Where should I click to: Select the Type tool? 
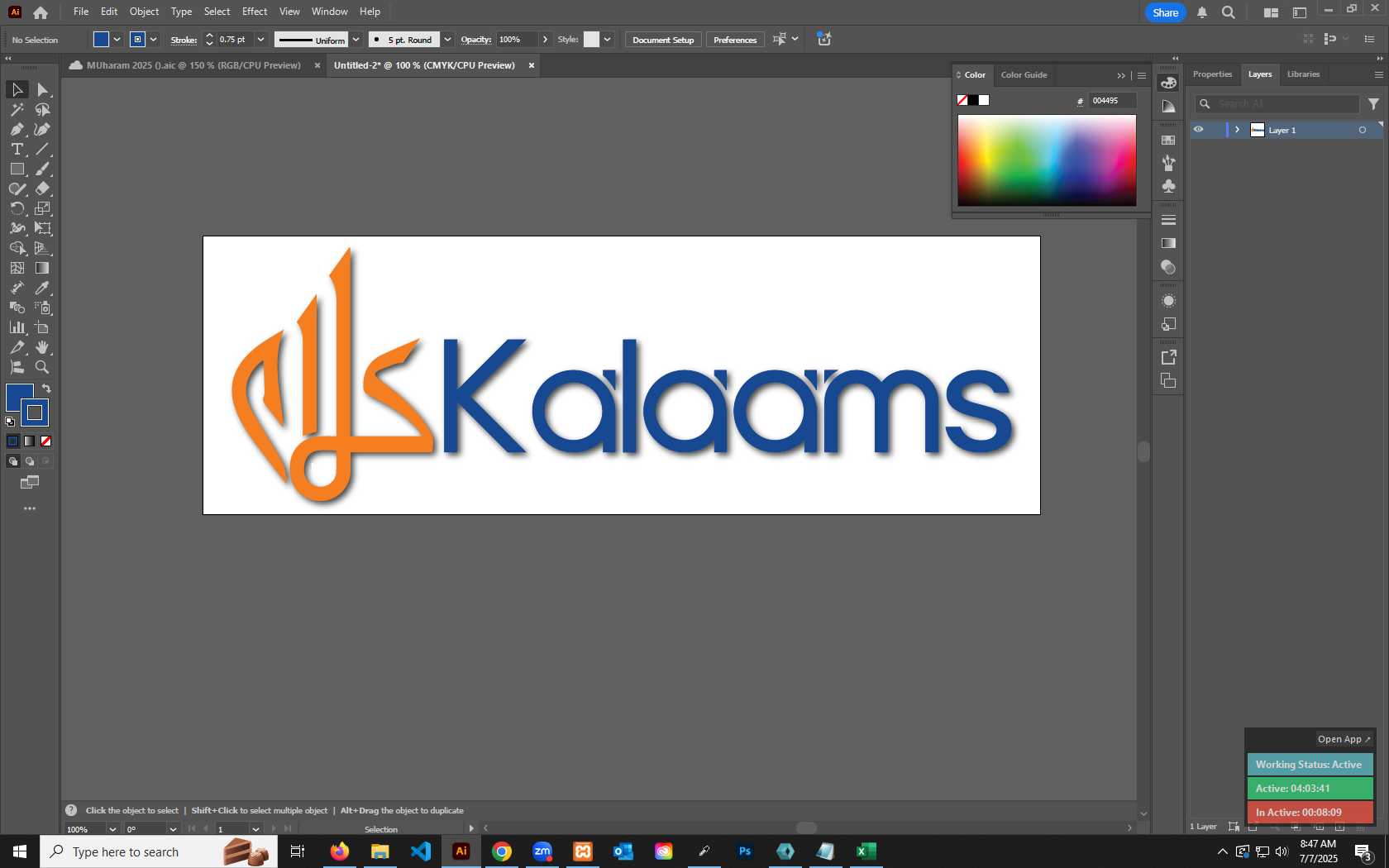[x=17, y=149]
